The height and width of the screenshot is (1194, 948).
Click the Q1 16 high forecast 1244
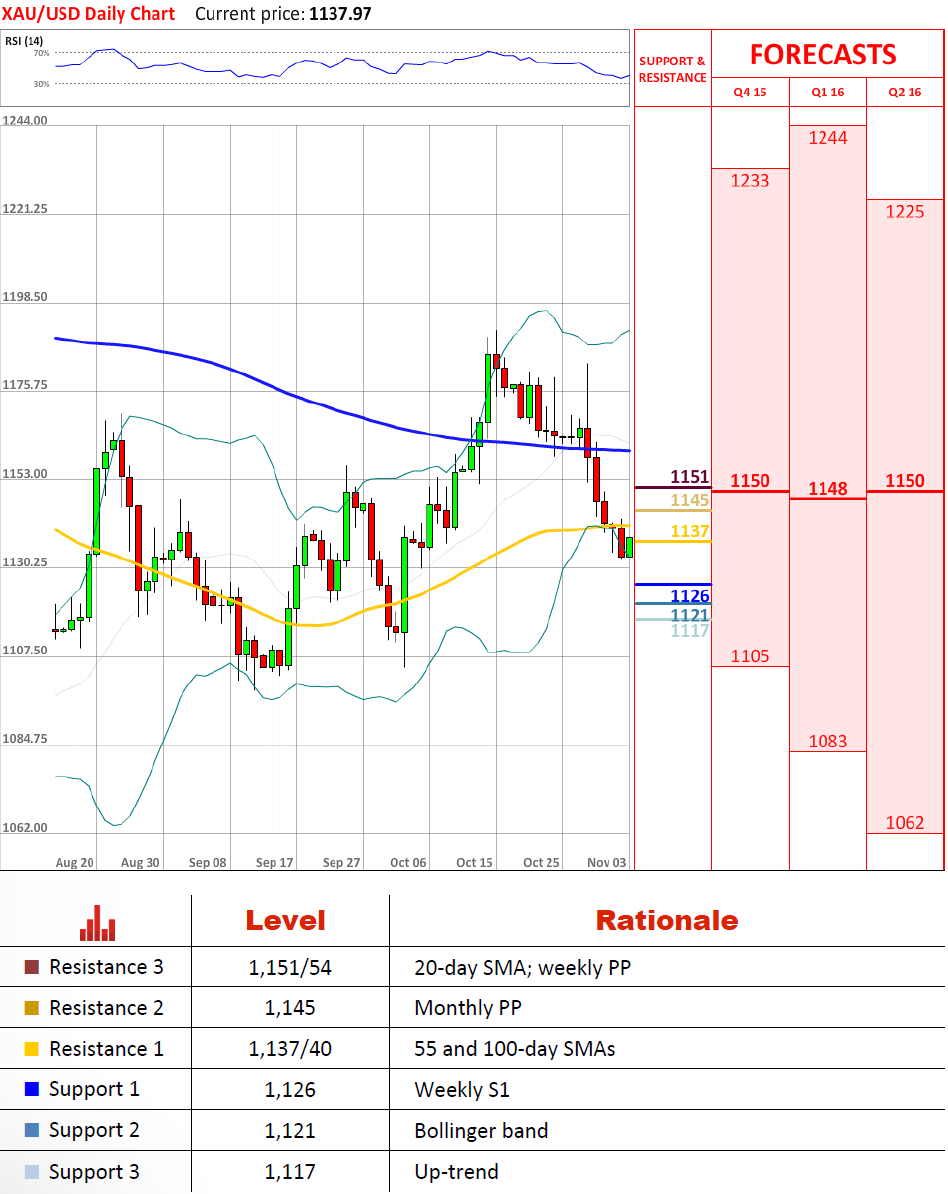coord(828,139)
